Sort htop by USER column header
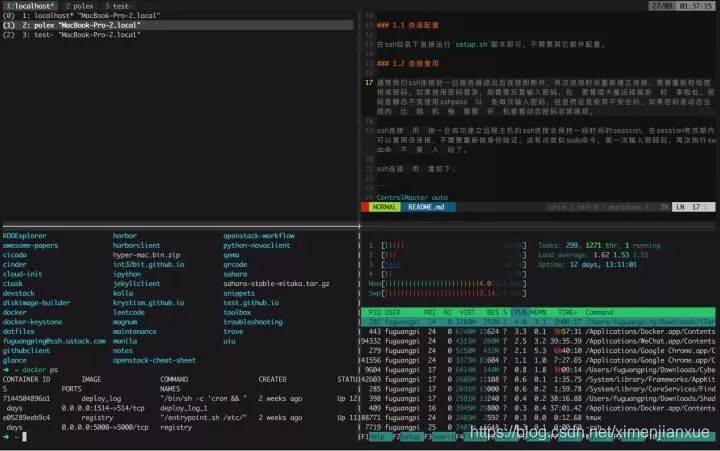 pos(393,312)
